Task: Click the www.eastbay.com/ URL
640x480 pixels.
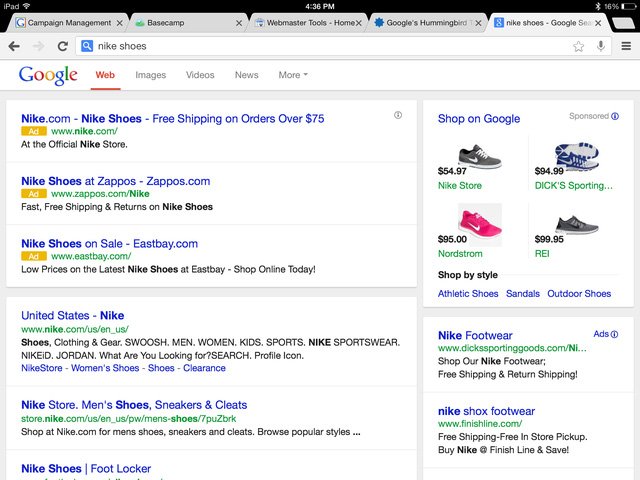Action: click(x=91, y=256)
